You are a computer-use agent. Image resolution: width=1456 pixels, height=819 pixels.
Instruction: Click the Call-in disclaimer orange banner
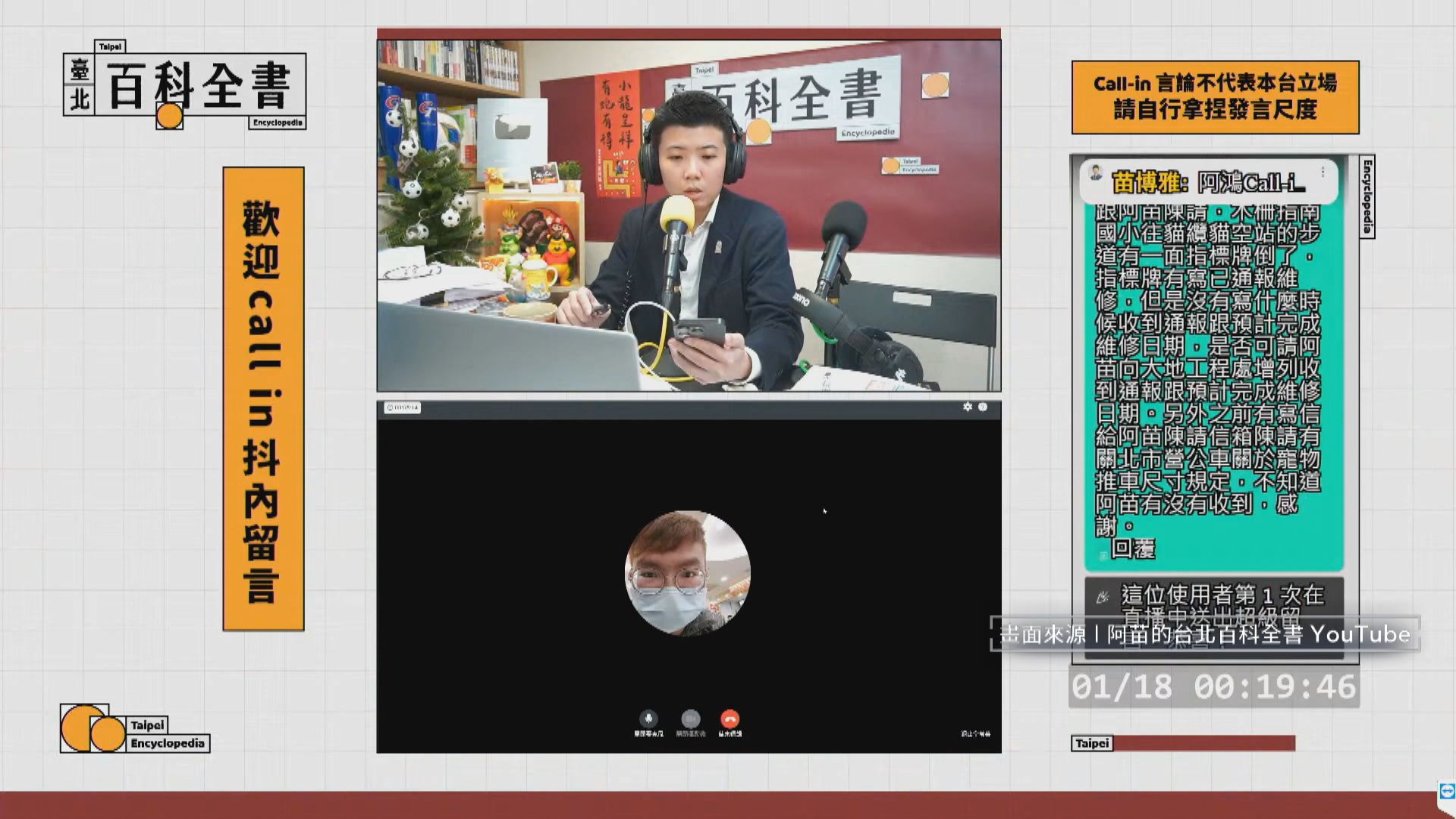1215,97
